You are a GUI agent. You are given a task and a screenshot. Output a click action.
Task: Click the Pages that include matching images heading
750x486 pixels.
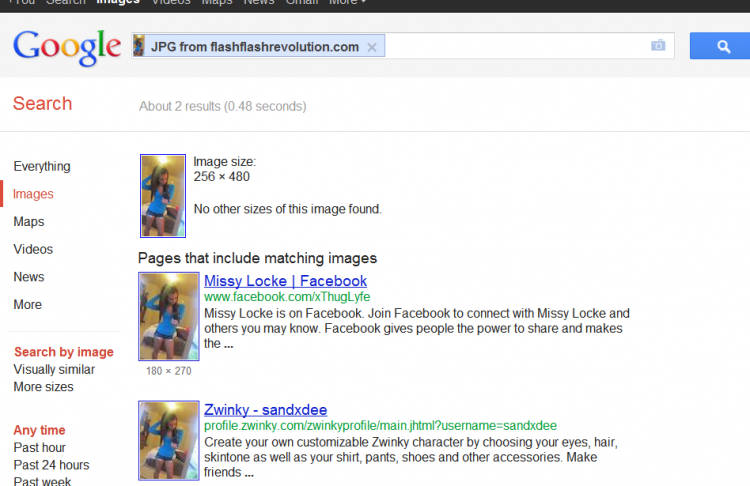[257, 258]
